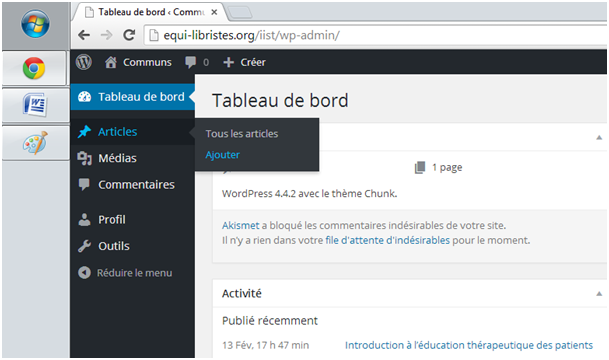Viewport: 609px width, 360px height.
Task: Reload the page with the refresh icon
Action: click(x=129, y=35)
